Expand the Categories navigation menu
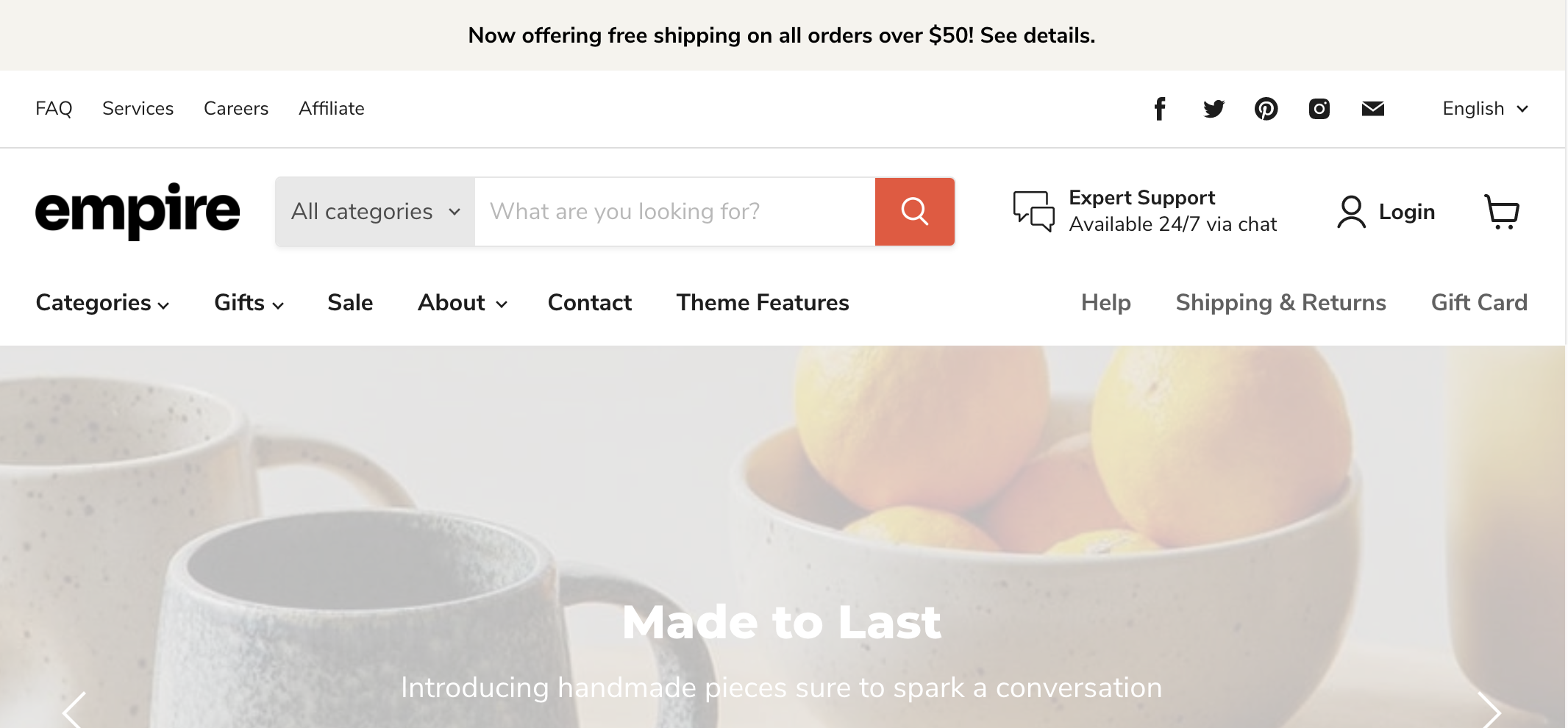The image size is (1568, 728). coord(102,303)
